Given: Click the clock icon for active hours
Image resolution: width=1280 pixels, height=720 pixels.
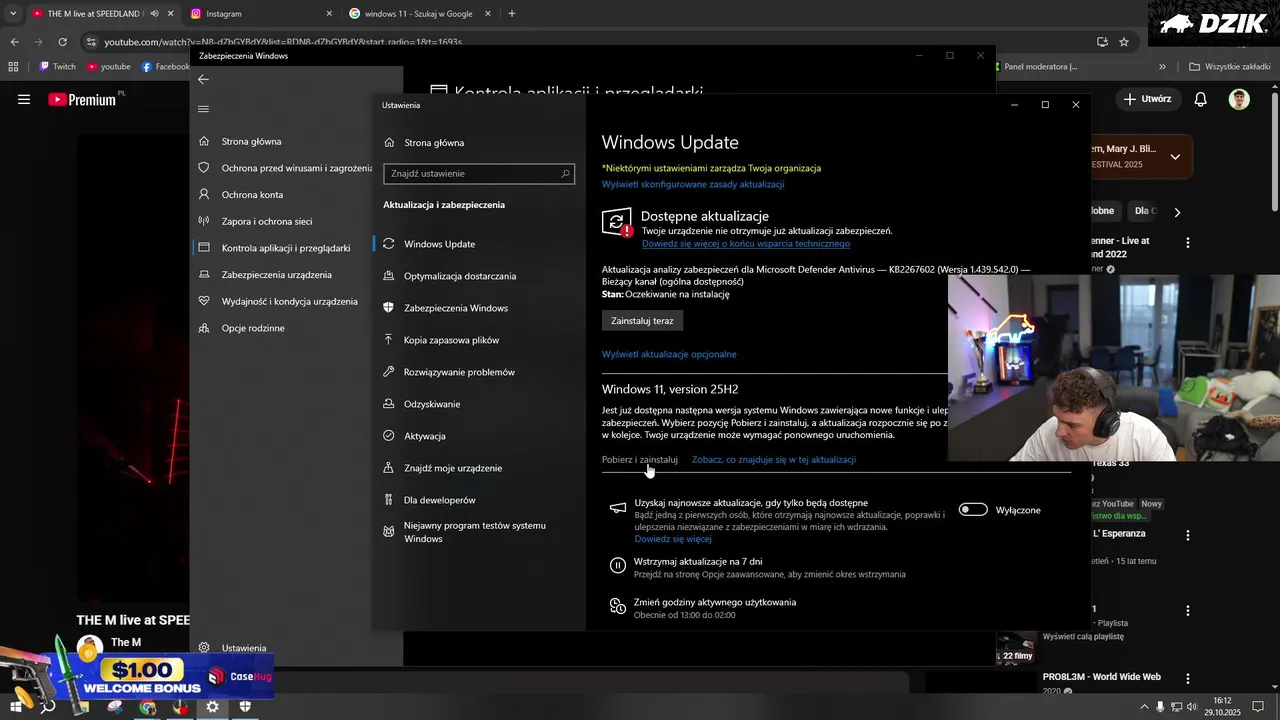Looking at the screenshot, I should pyautogui.click(x=618, y=606).
